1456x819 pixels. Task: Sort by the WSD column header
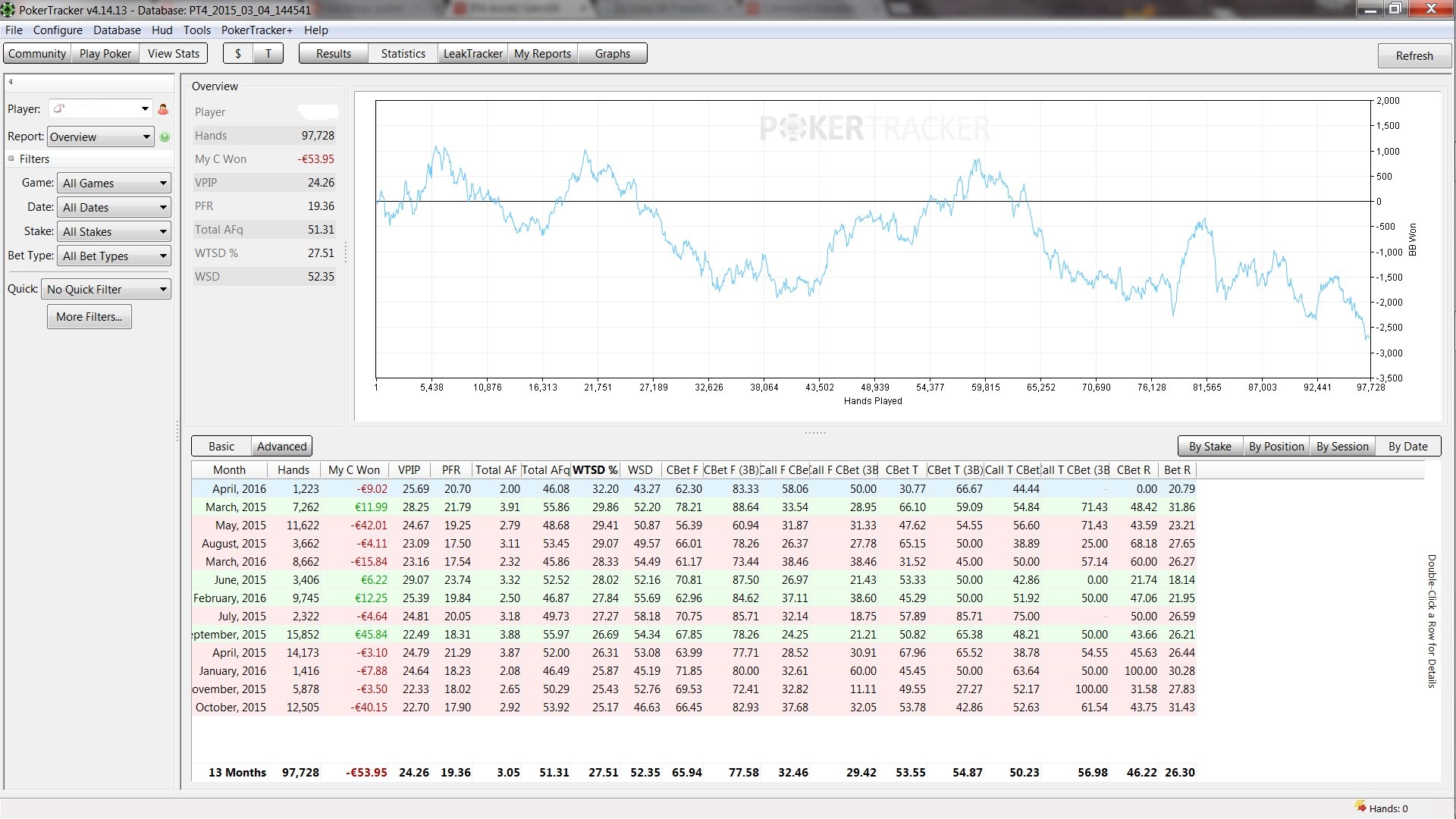point(640,470)
